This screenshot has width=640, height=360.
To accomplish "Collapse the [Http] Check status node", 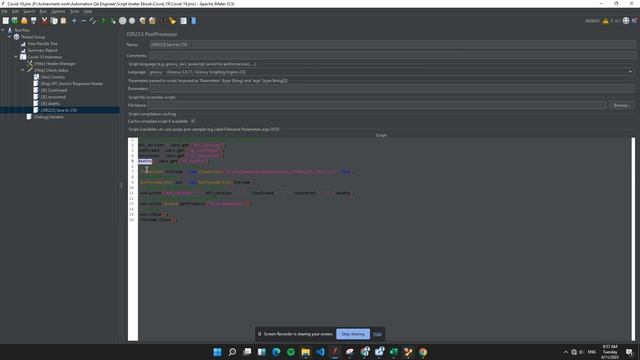I will pos(23,70).
